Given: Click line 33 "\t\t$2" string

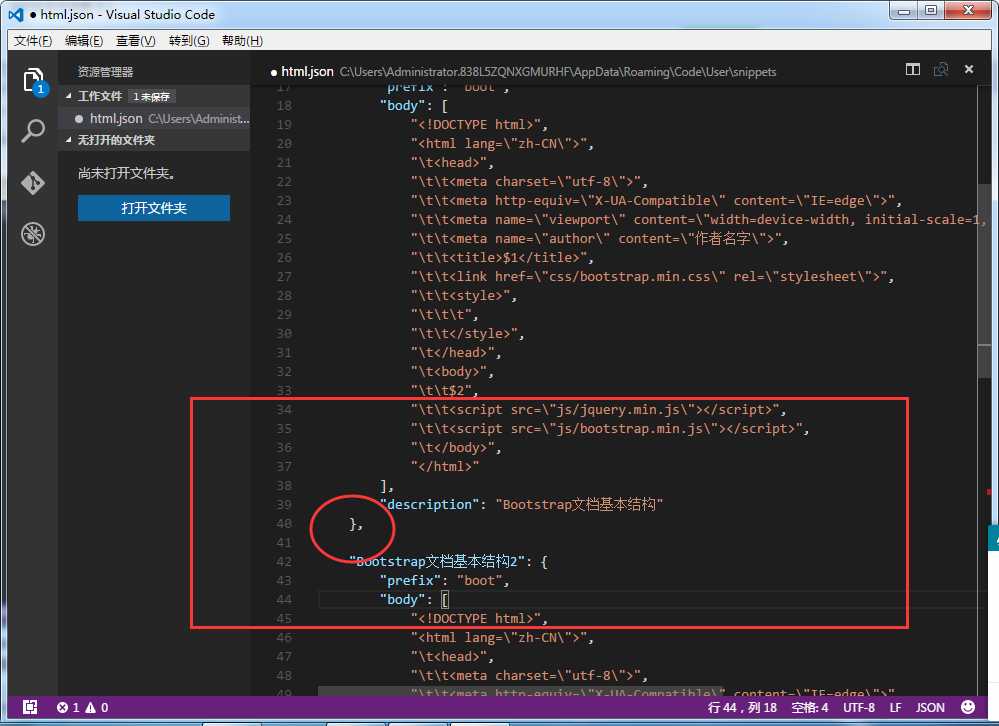Looking at the screenshot, I should (x=444, y=390).
